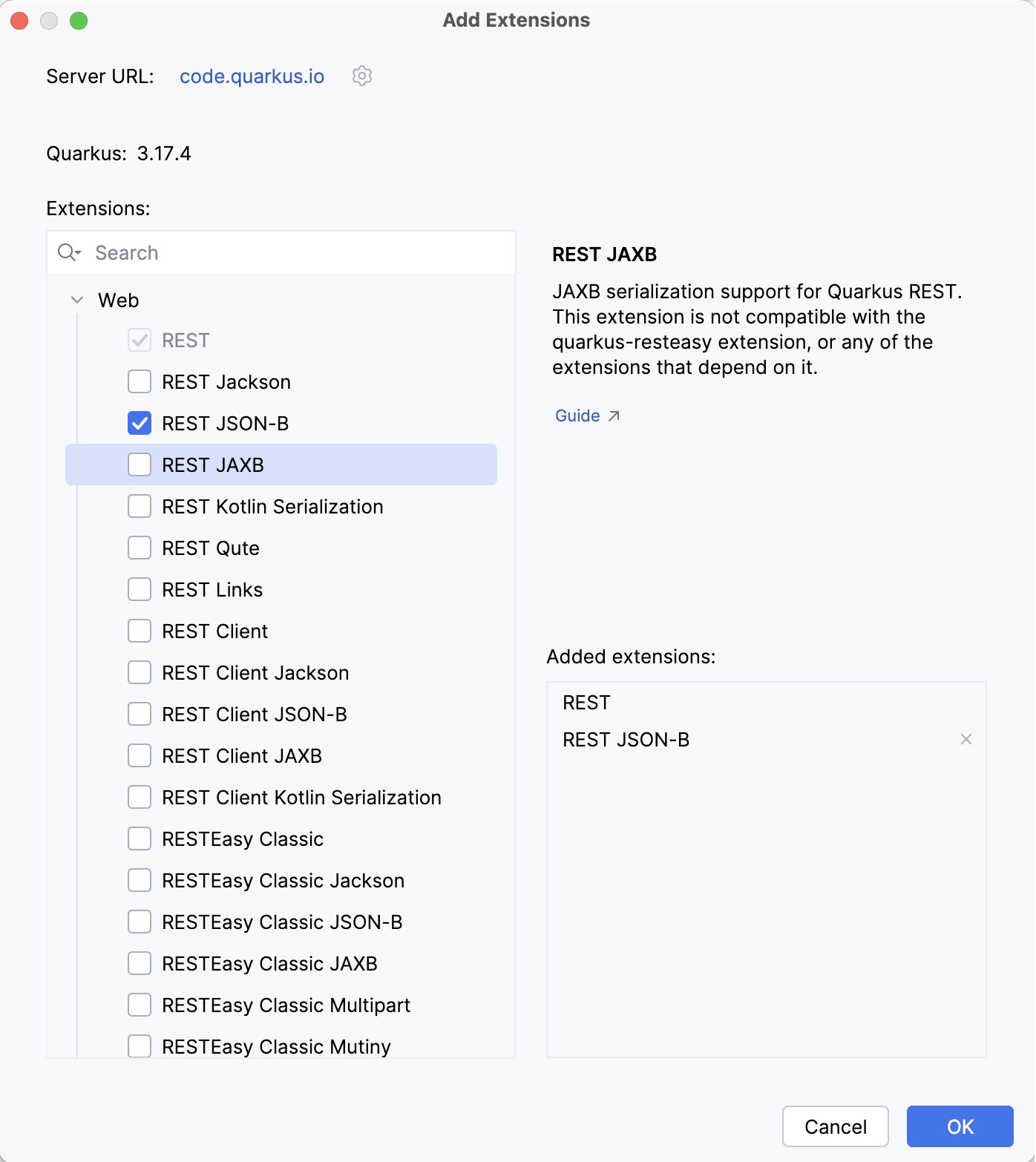The image size is (1036, 1162).
Task: Check the RESTEasy Classic checkbox
Action: 139,838
